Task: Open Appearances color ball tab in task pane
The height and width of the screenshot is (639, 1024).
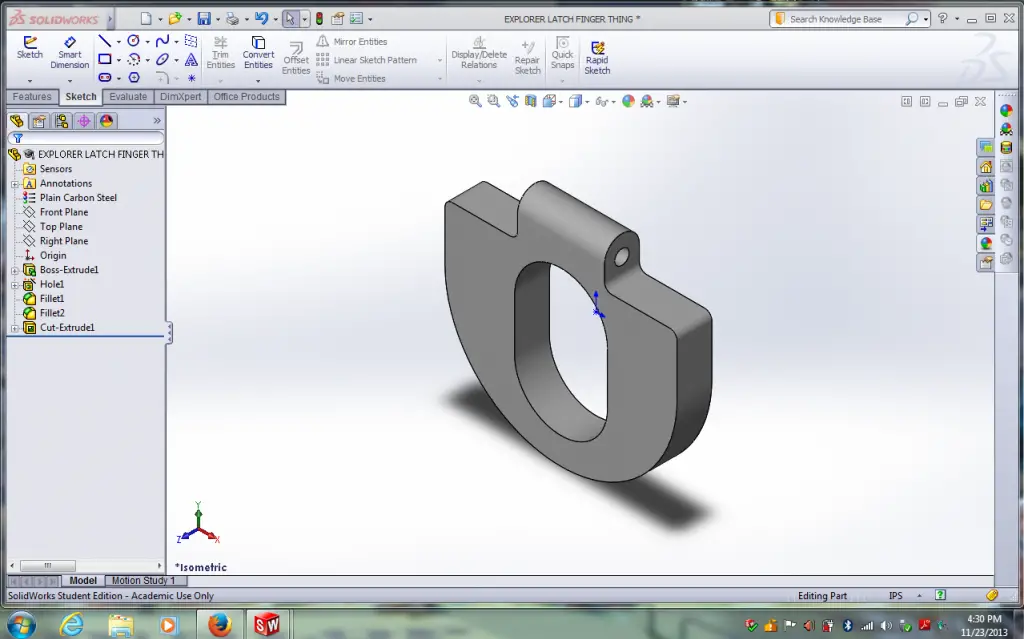Action: coord(985,244)
